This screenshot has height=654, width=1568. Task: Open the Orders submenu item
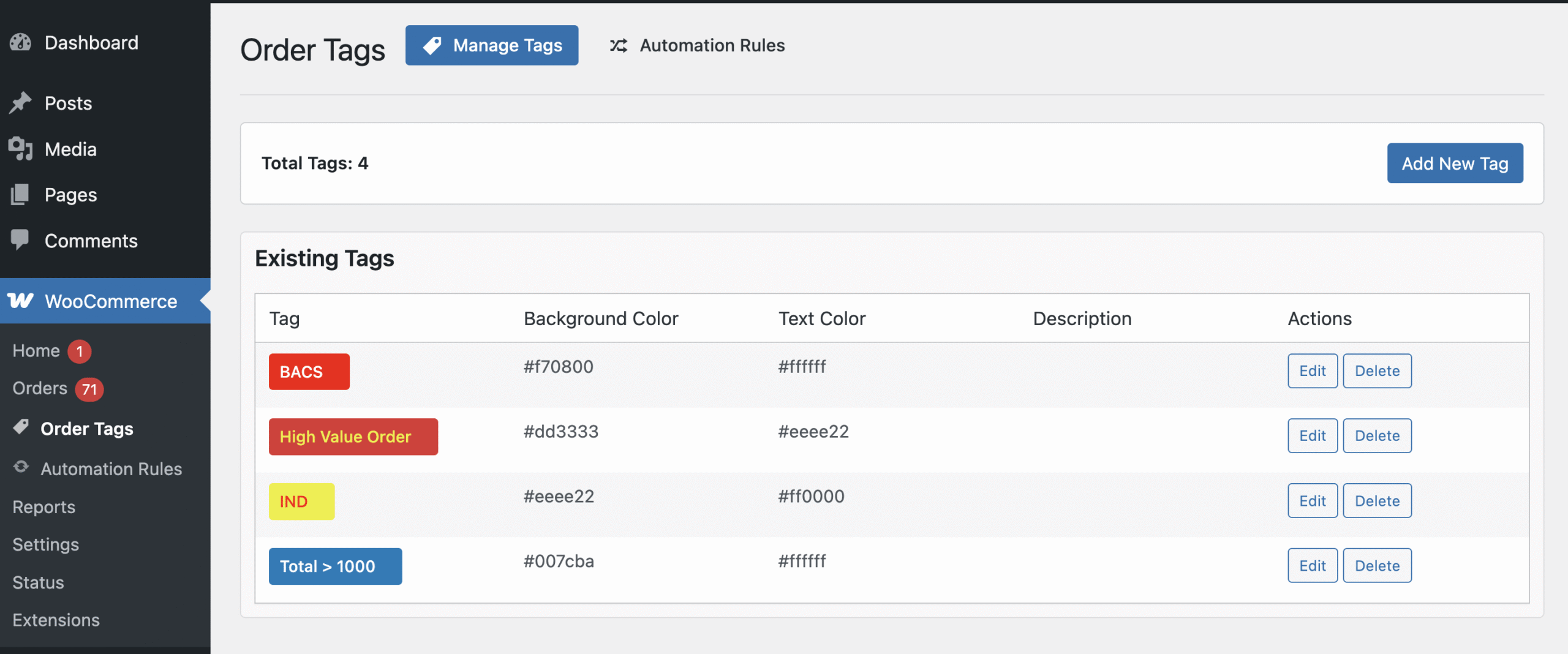(x=40, y=388)
